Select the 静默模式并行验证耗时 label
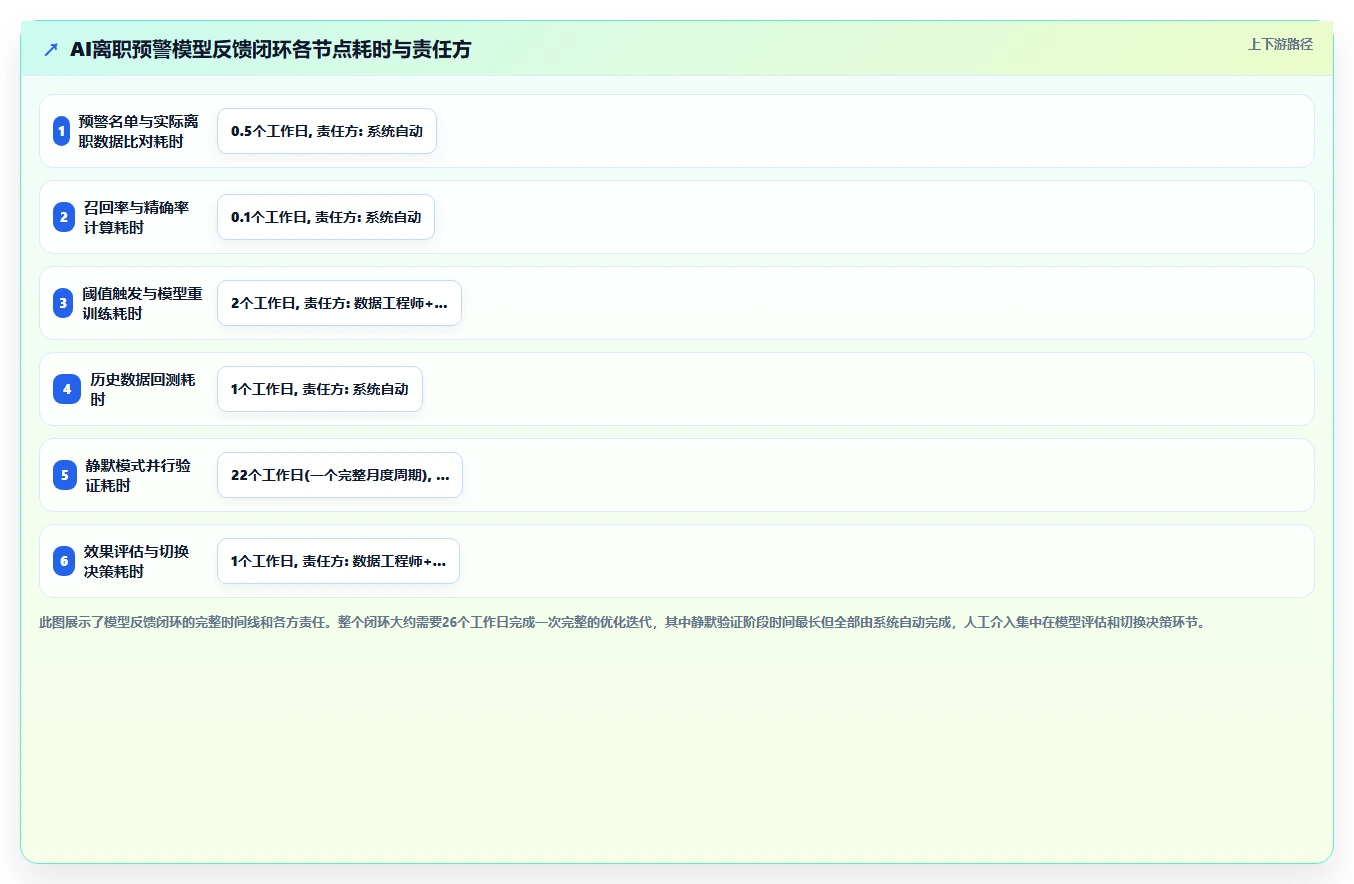The image size is (1354, 884). [138, 475]
